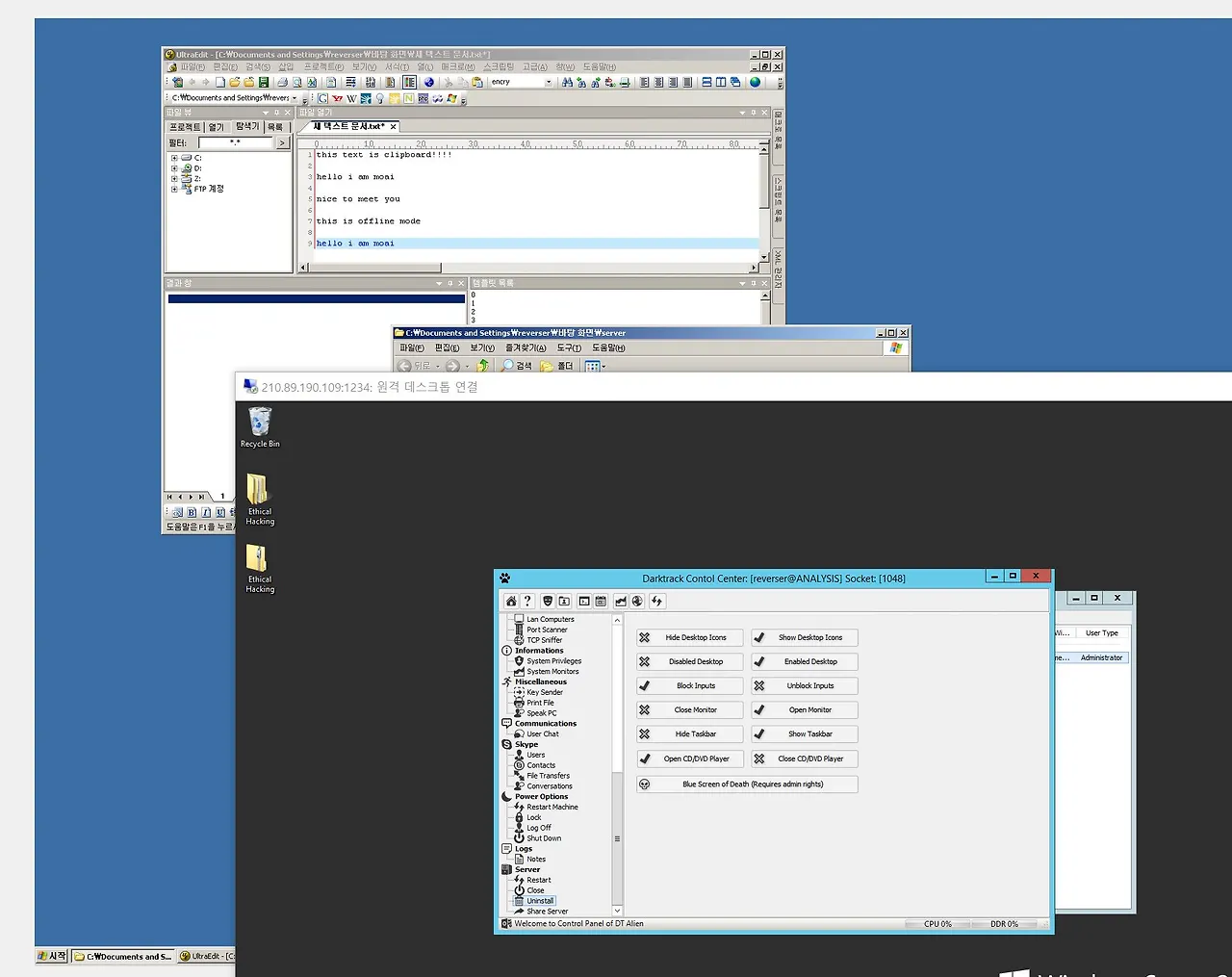
Task: Click the Hide Taskbar button
Action: [689, 734]
